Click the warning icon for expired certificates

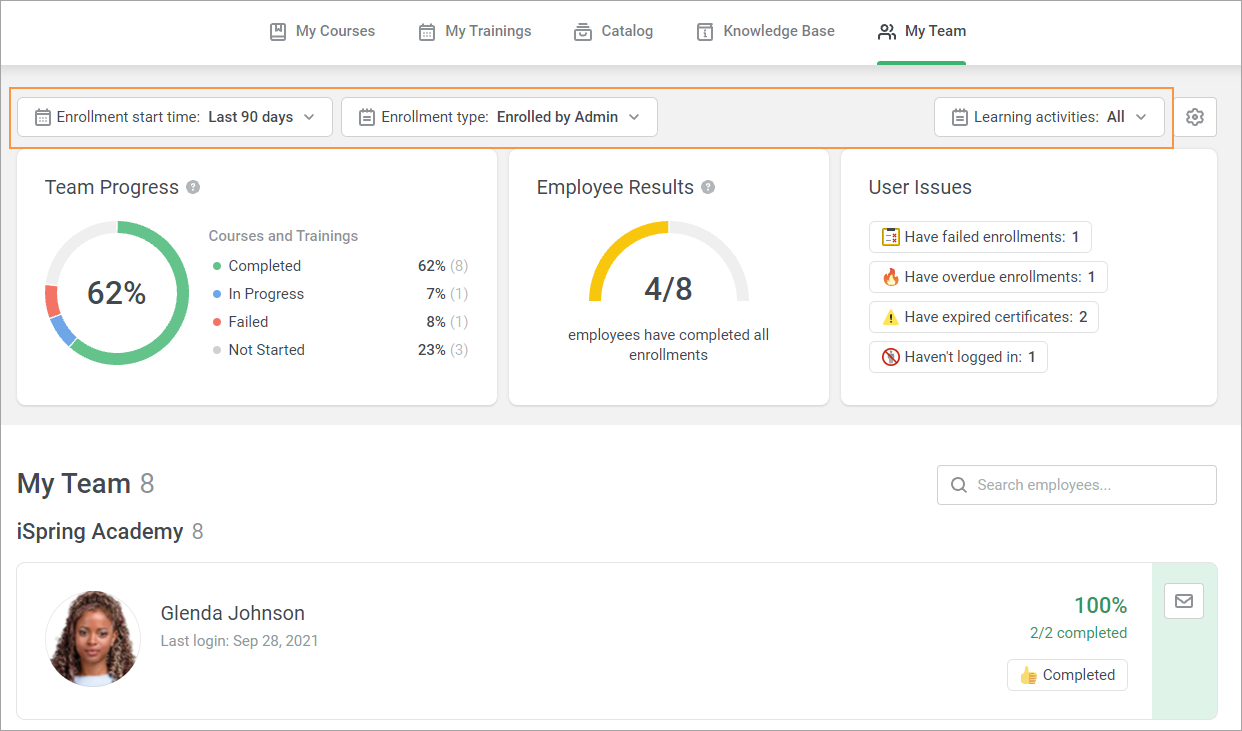[890, 317]
